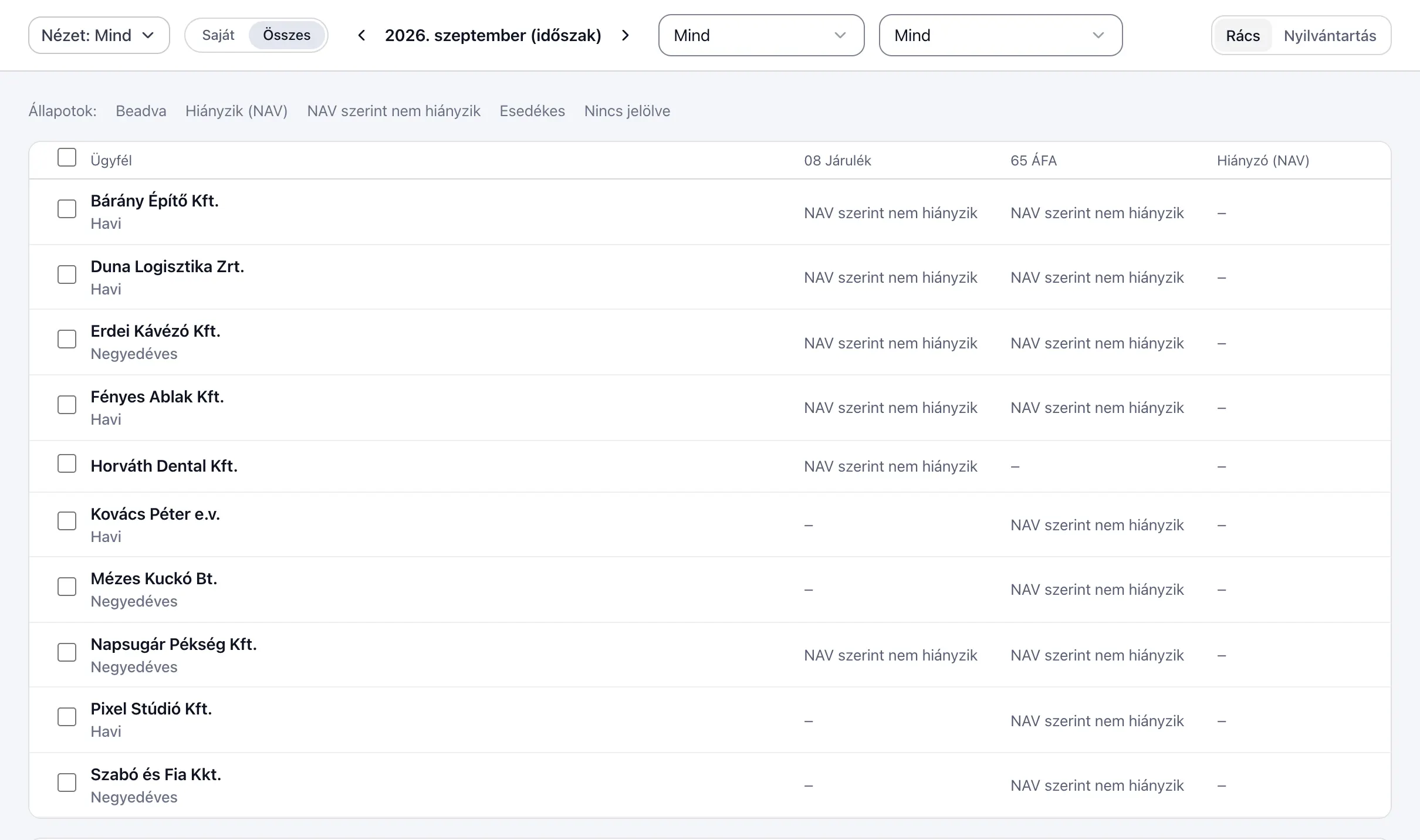Check the Horváth Dental Kft. row

coord(67,463)
